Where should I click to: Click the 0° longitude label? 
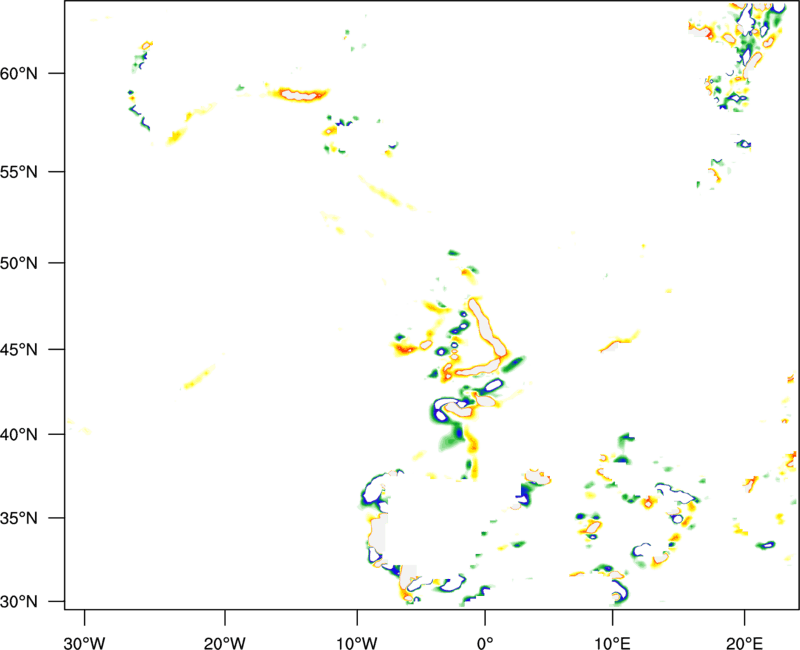pos(485,643)
